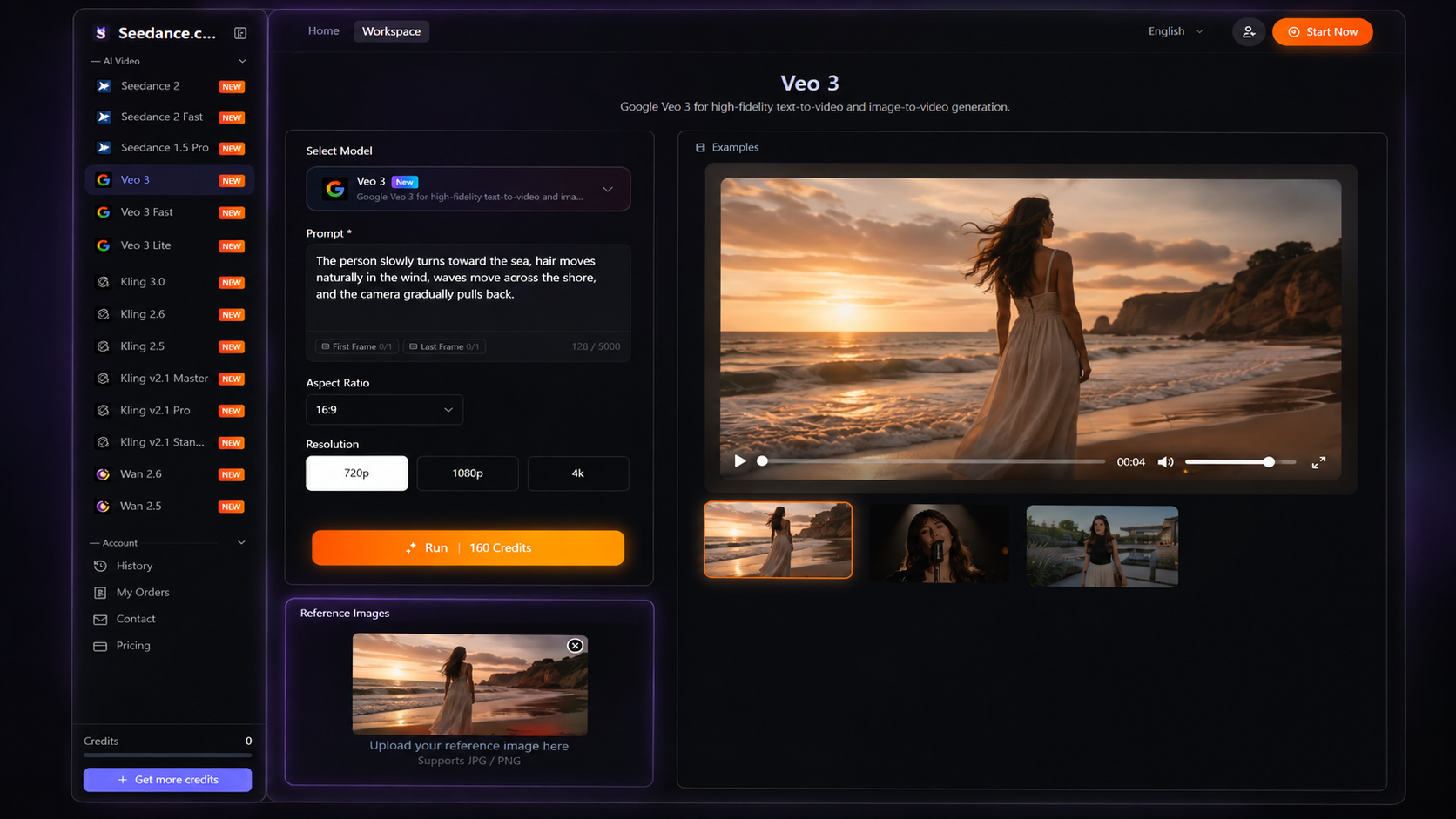Play the example video
Viewport: 1456px width, 819px height.
point(740,461)
